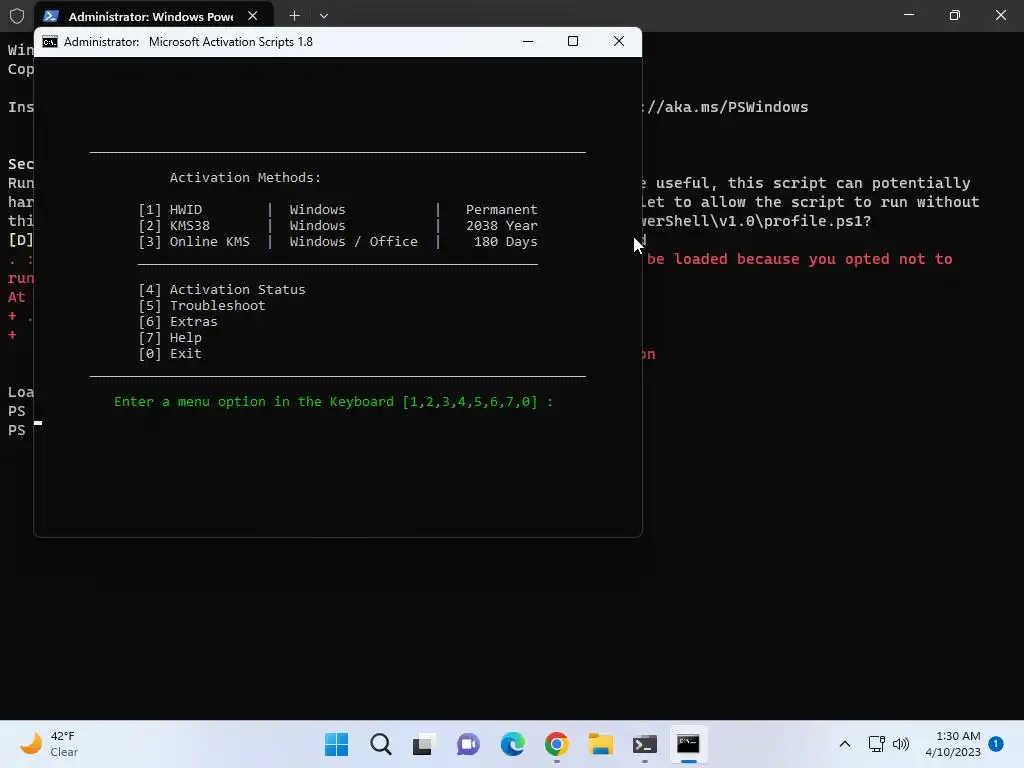
Task: Open the volume tray icon
Action: [x=901, y=744]
